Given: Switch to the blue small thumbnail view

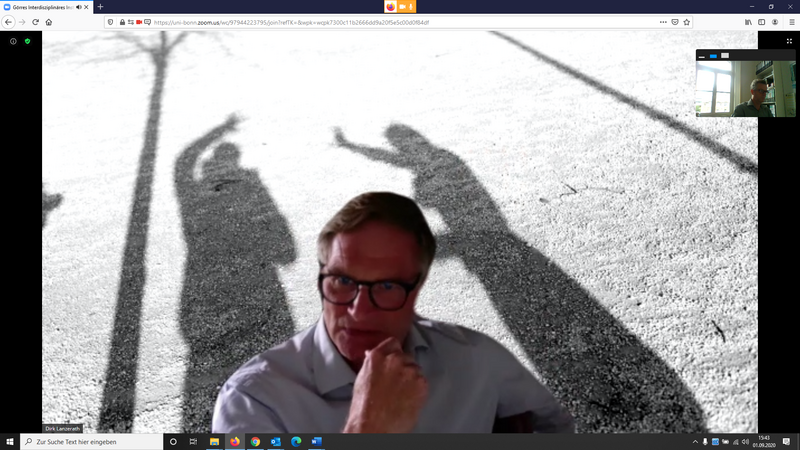Looking at the screenshot, I should [713, 55].
